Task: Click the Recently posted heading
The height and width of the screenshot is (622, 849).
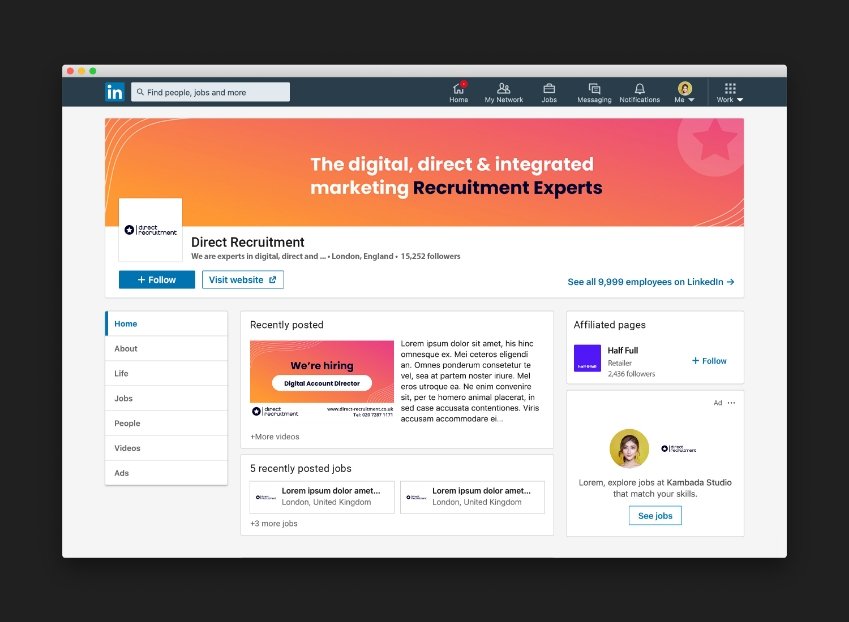Action: coord(286,325)
